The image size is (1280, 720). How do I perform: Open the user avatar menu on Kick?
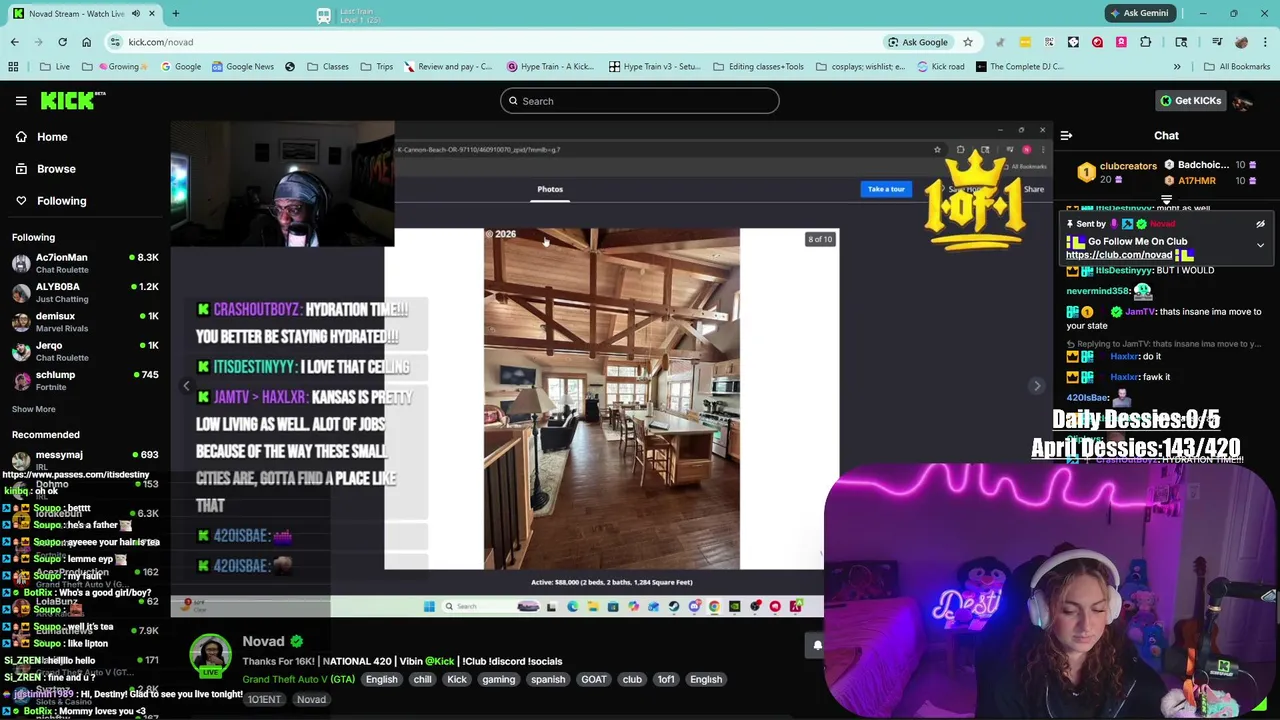tap(1243, 101)
